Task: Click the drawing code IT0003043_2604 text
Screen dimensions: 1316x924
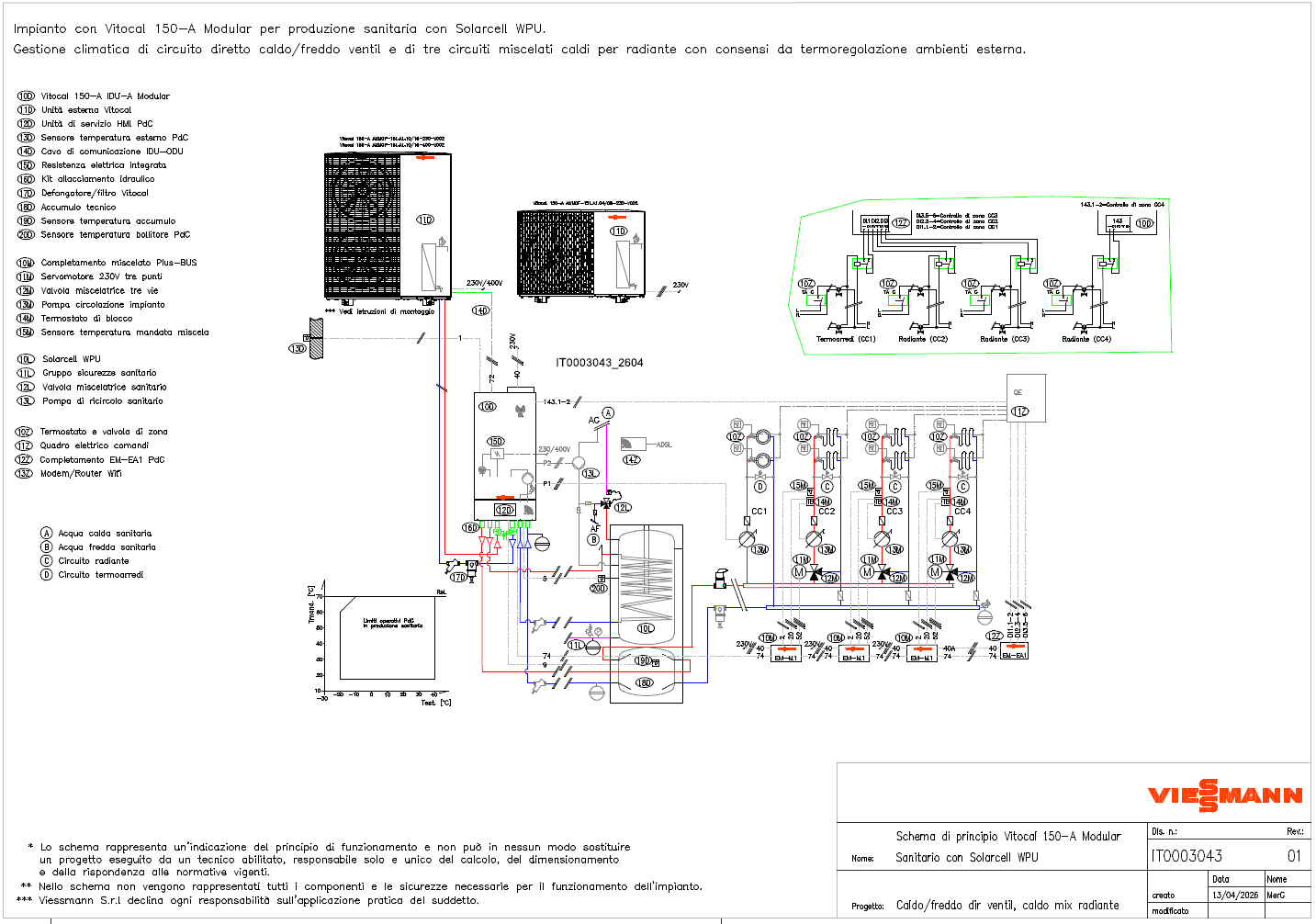Action: pyautogui.click(x=599, y=363)
